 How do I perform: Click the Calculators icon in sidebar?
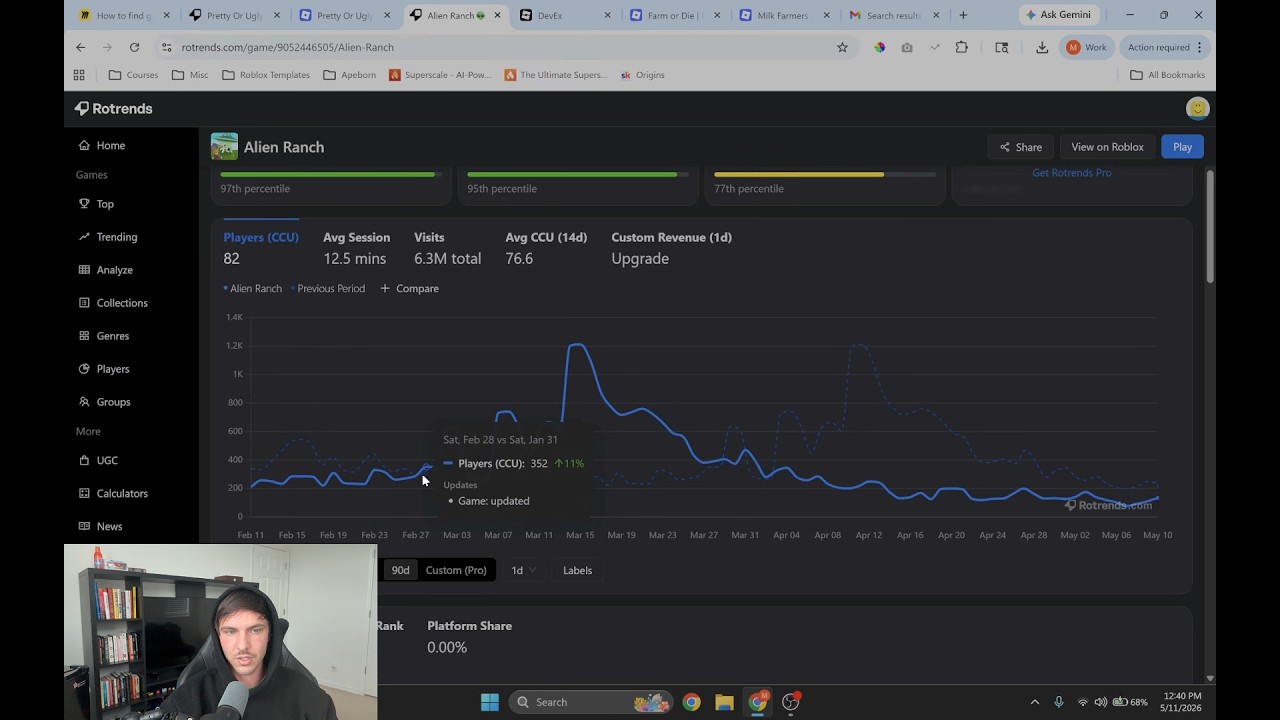click(x=84, y=493)
